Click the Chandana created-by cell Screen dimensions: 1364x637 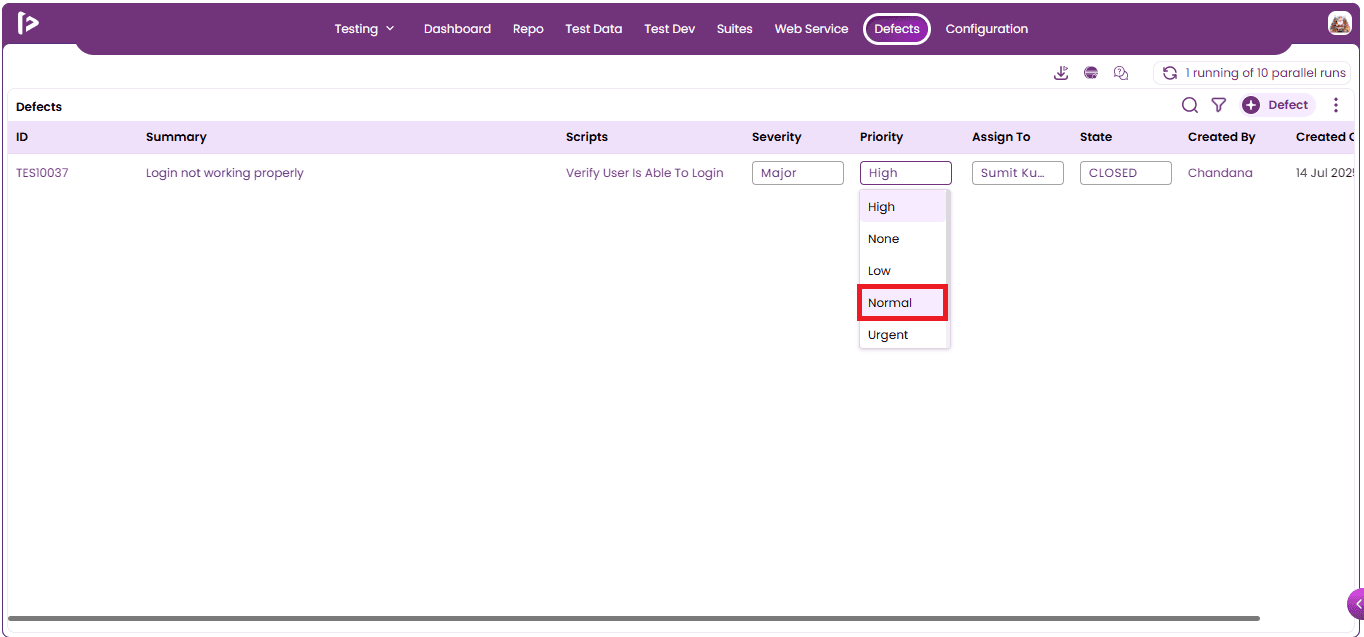tap(1220, 173)
